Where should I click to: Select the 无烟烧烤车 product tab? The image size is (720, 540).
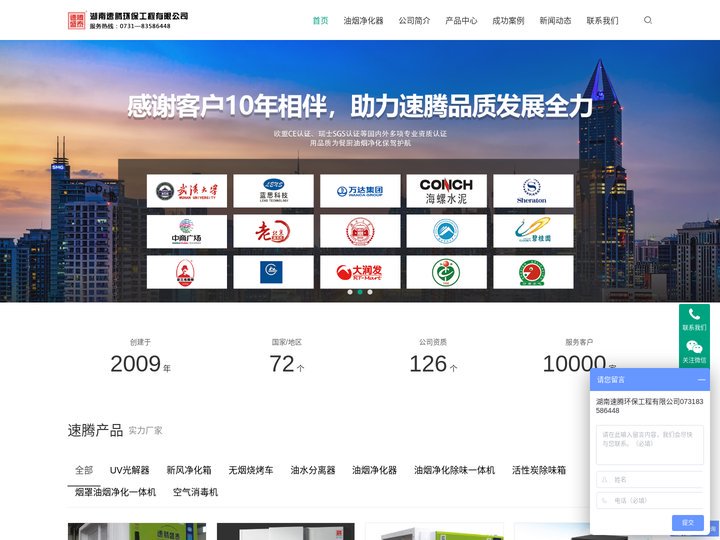click(251, 470)
